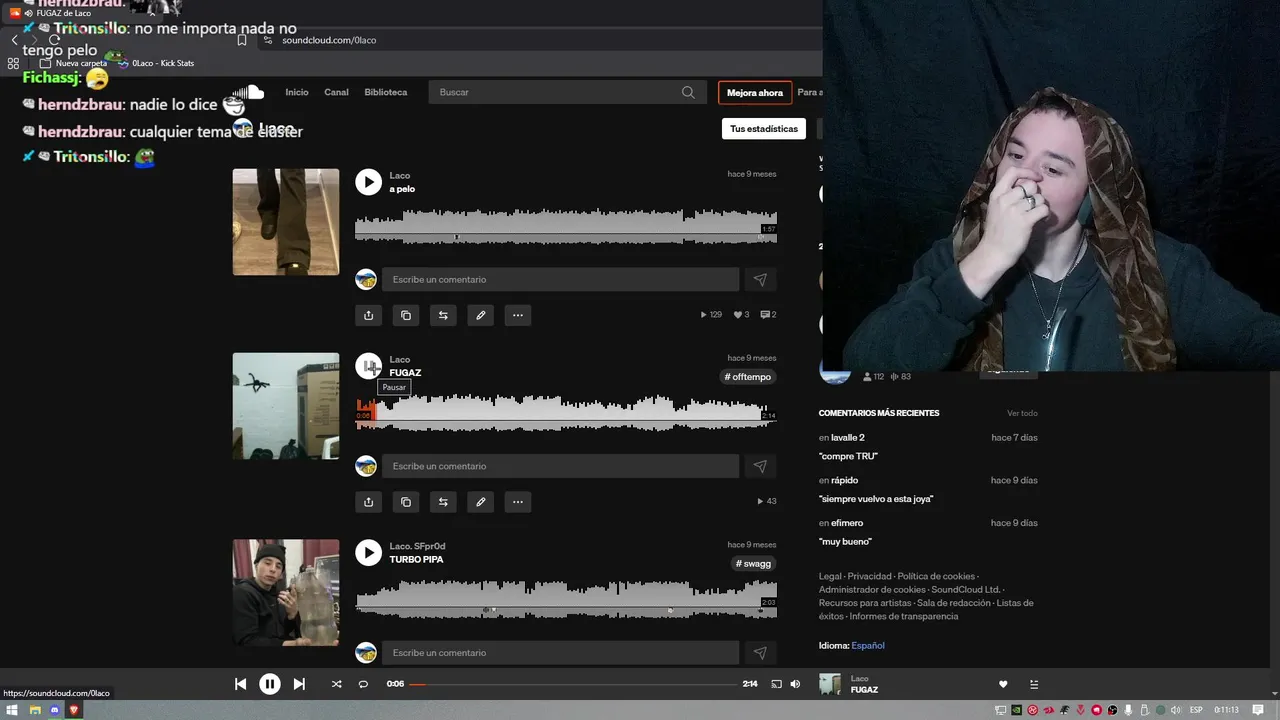1280x720 pixels.
Task: Open more options for FUGAZ
Action: (518, 502)
